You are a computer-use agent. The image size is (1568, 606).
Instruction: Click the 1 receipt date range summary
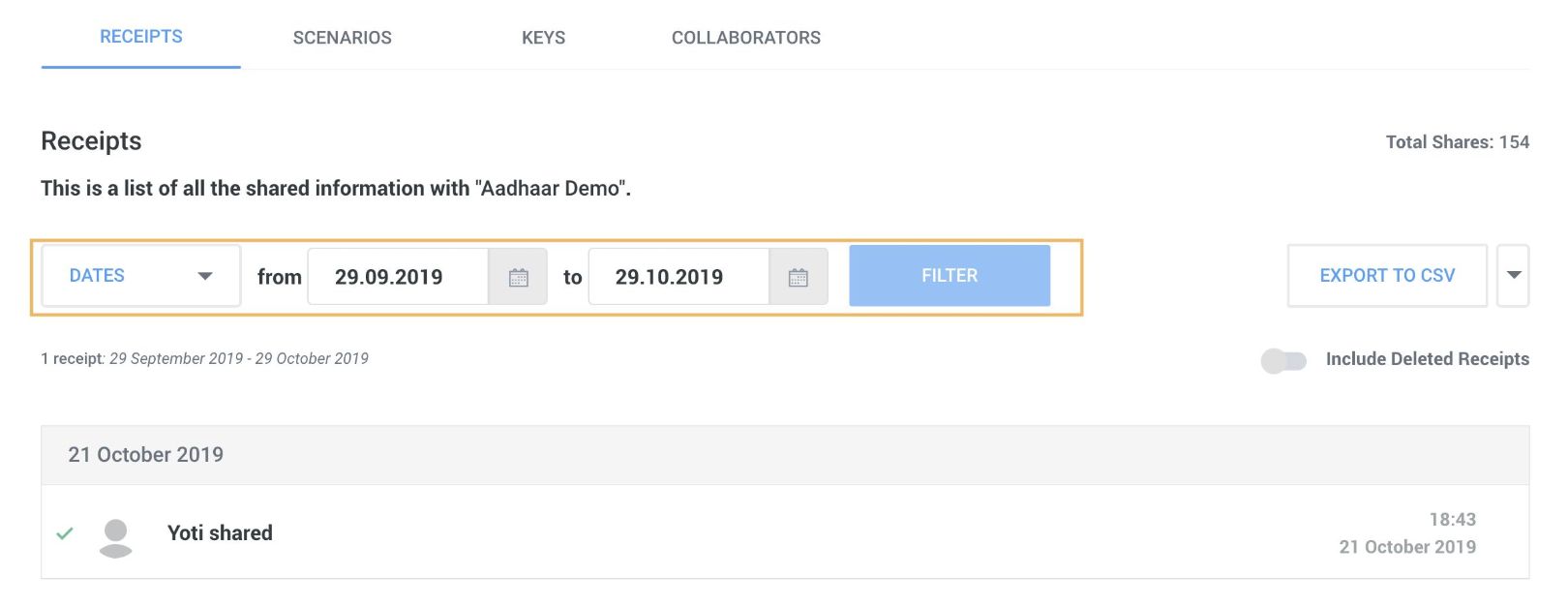click(205, 359)
